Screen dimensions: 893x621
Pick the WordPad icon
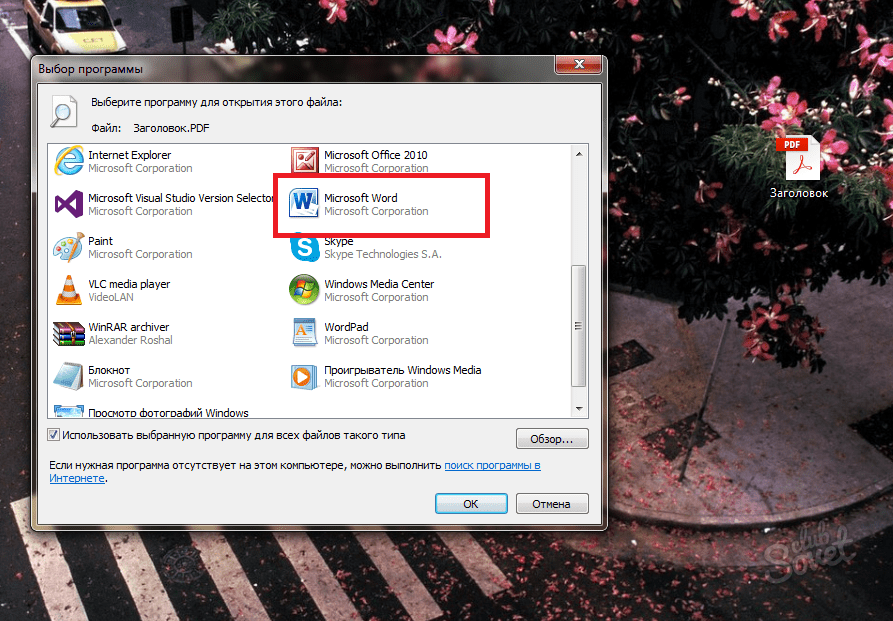point(305,333)
